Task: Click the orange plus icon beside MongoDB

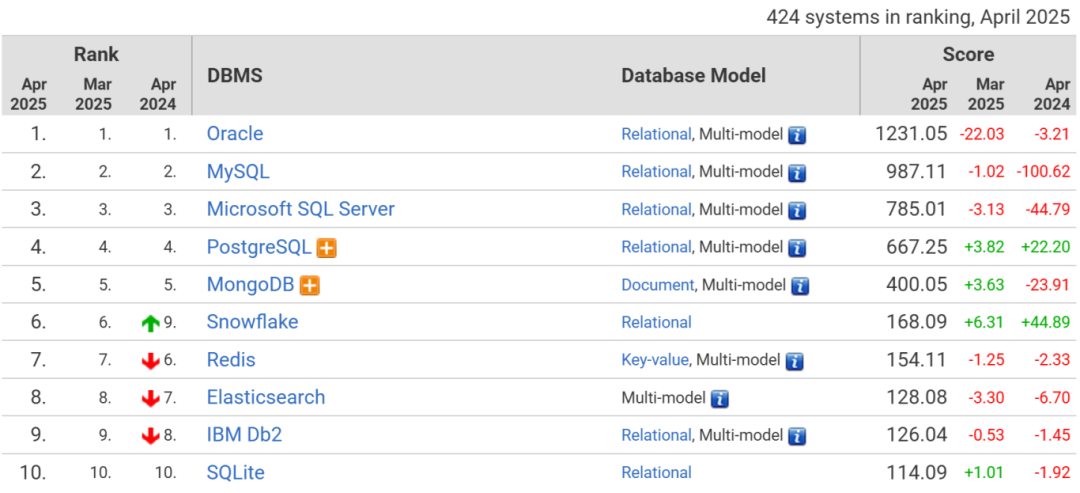Action: [309, 286]
